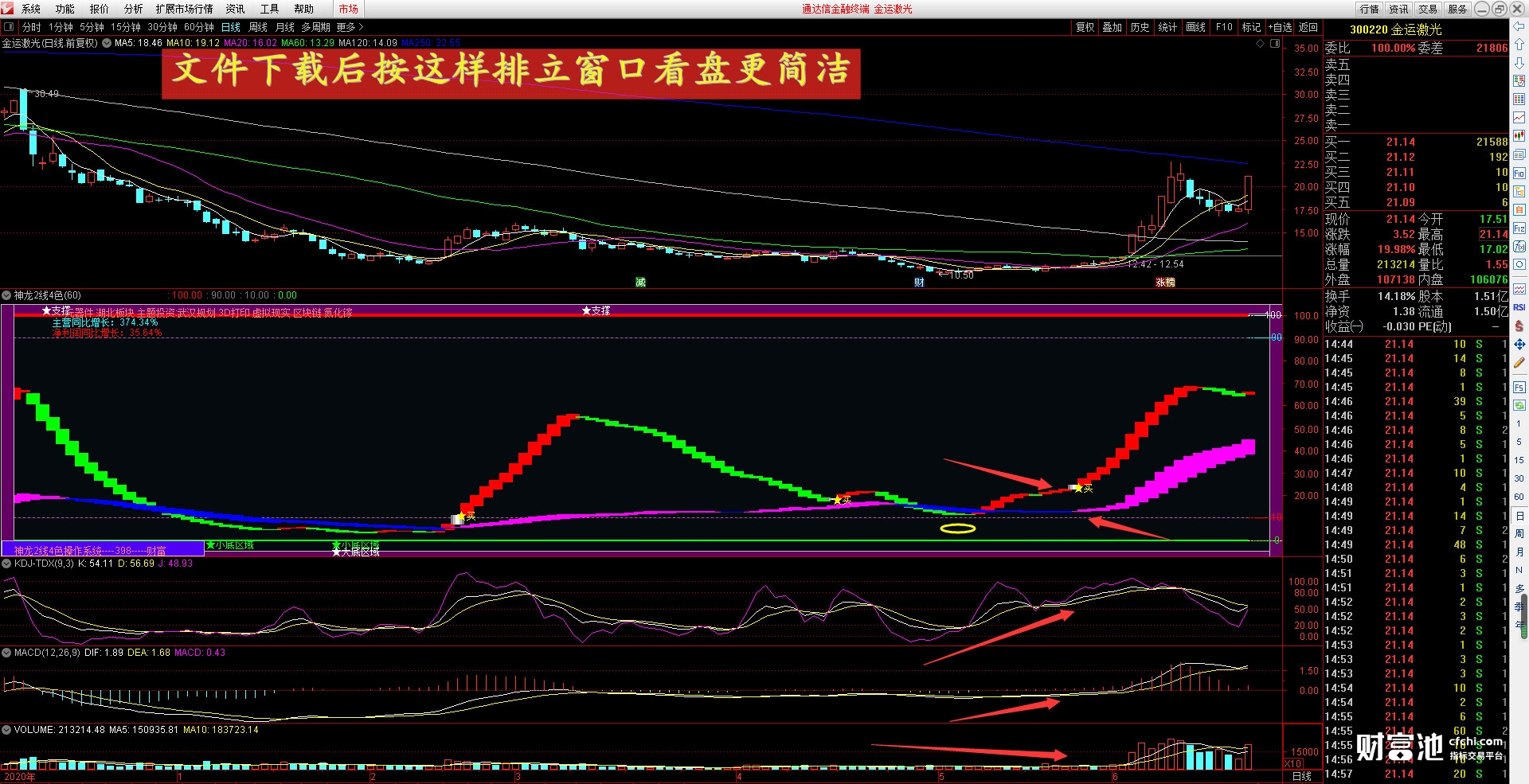Click the green refresh icon in sidebar
This screenshot has height=784, width=1529.
tap(1519, 405)
